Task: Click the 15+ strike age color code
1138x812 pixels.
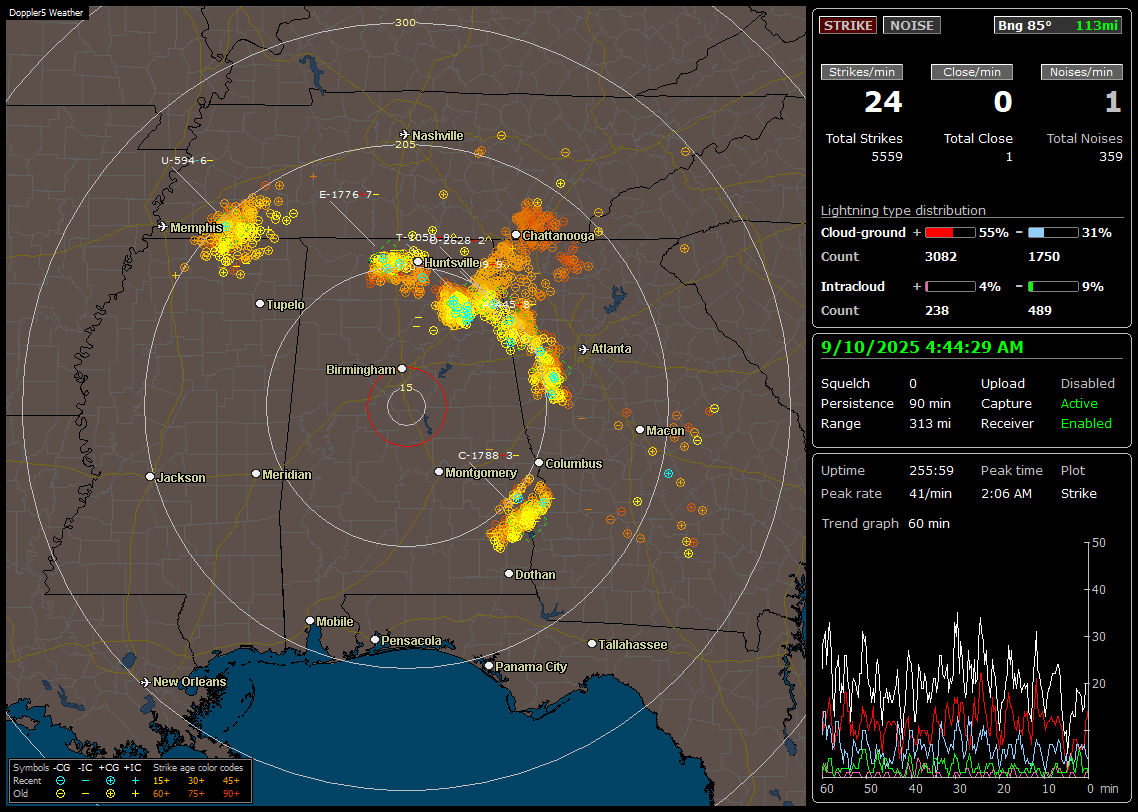Action: coord(161,781)
